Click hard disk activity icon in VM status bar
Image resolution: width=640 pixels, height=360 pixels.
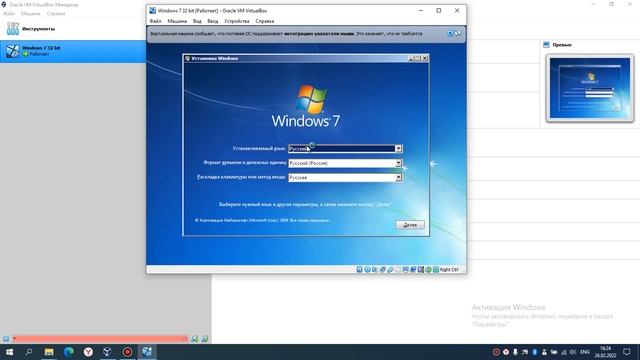(x=359, y=269)
